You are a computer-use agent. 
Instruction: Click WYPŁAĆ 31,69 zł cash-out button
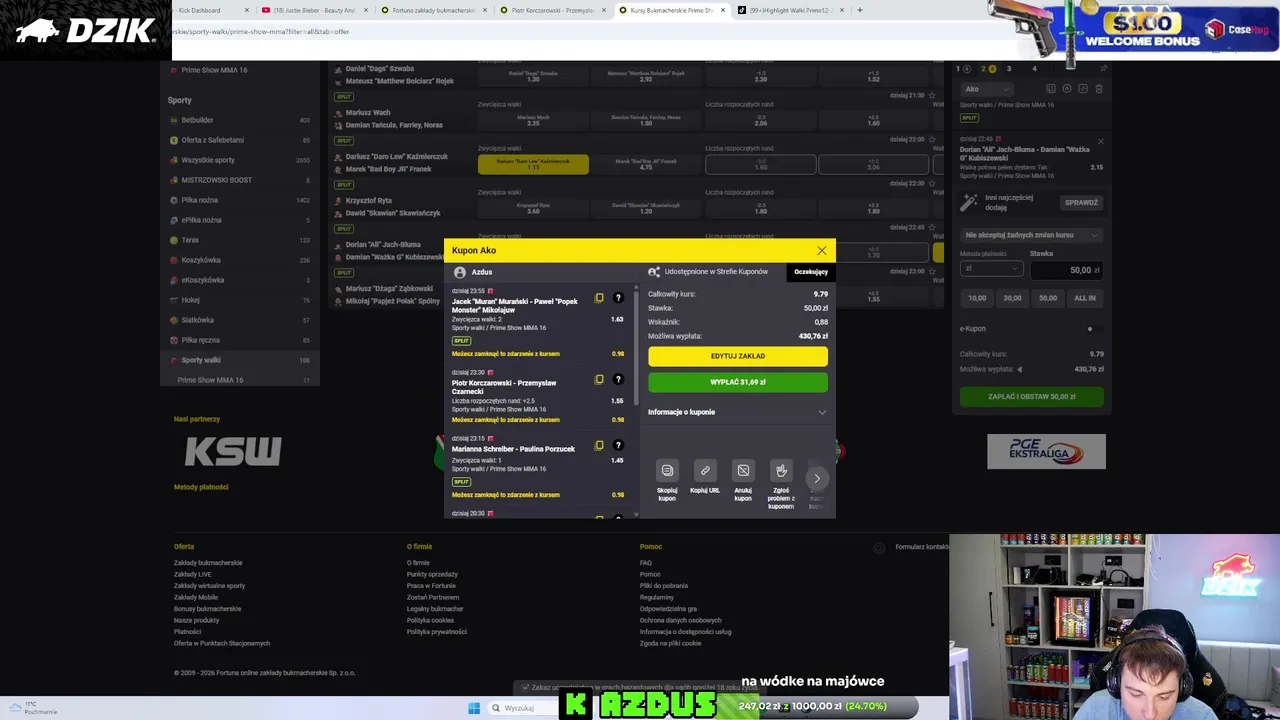point(738,382)
